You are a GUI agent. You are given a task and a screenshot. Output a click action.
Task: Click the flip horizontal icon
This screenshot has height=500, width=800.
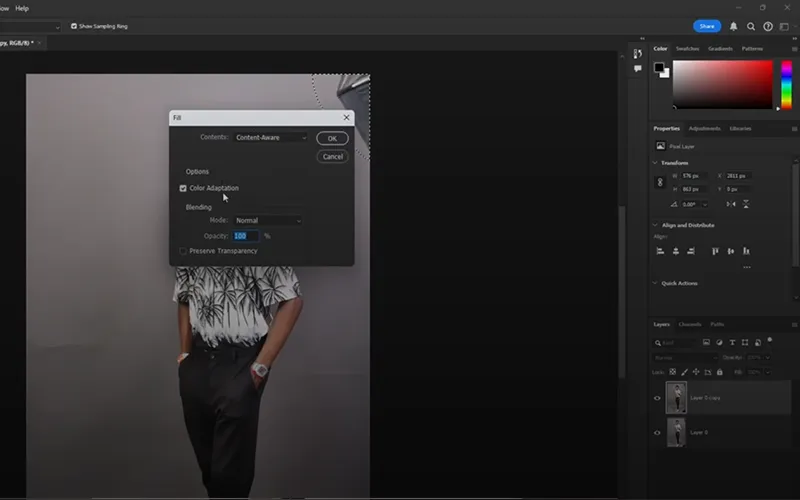[x=730, y=204]
